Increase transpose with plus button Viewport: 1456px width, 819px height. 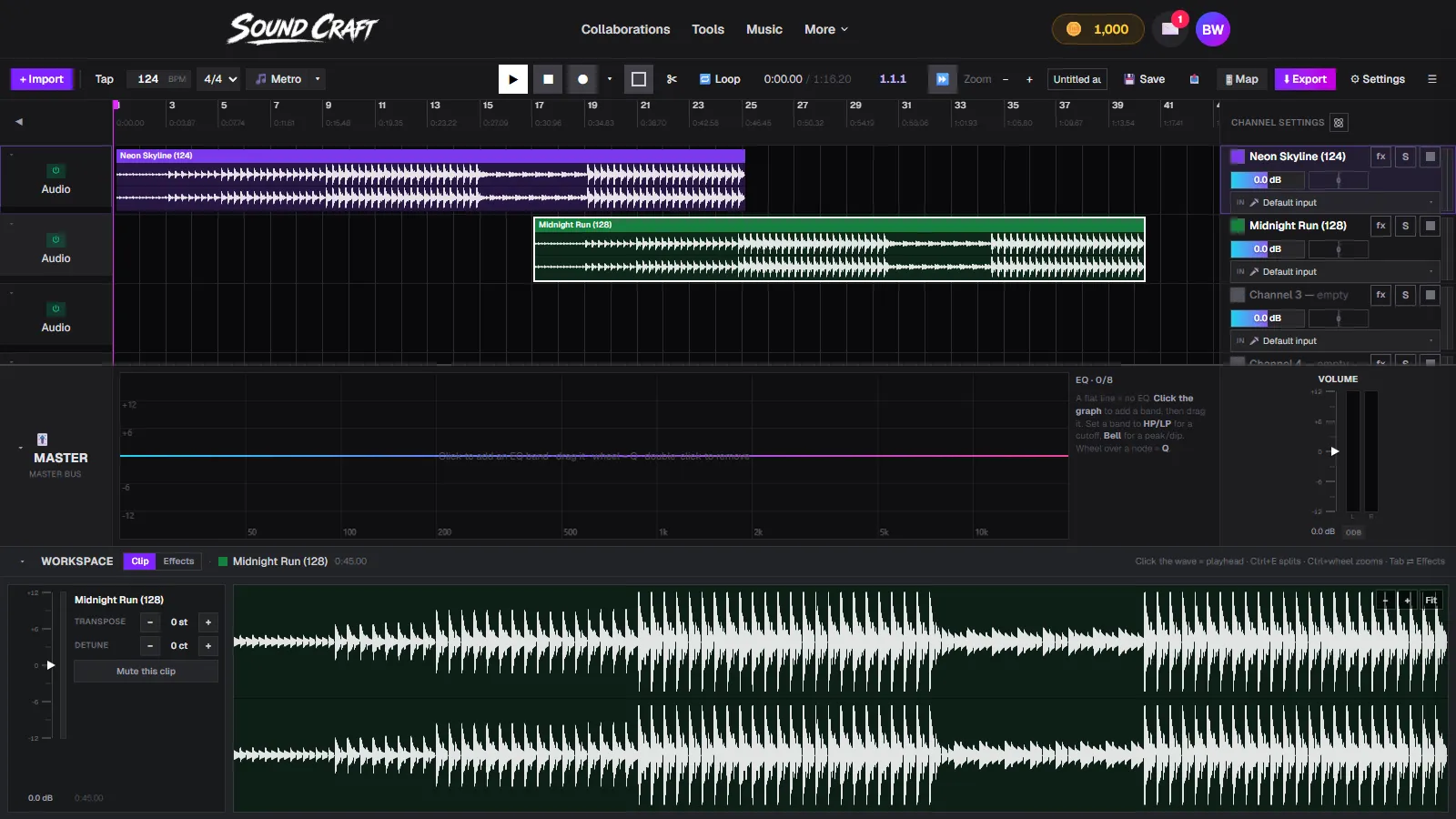pos(208,622)
